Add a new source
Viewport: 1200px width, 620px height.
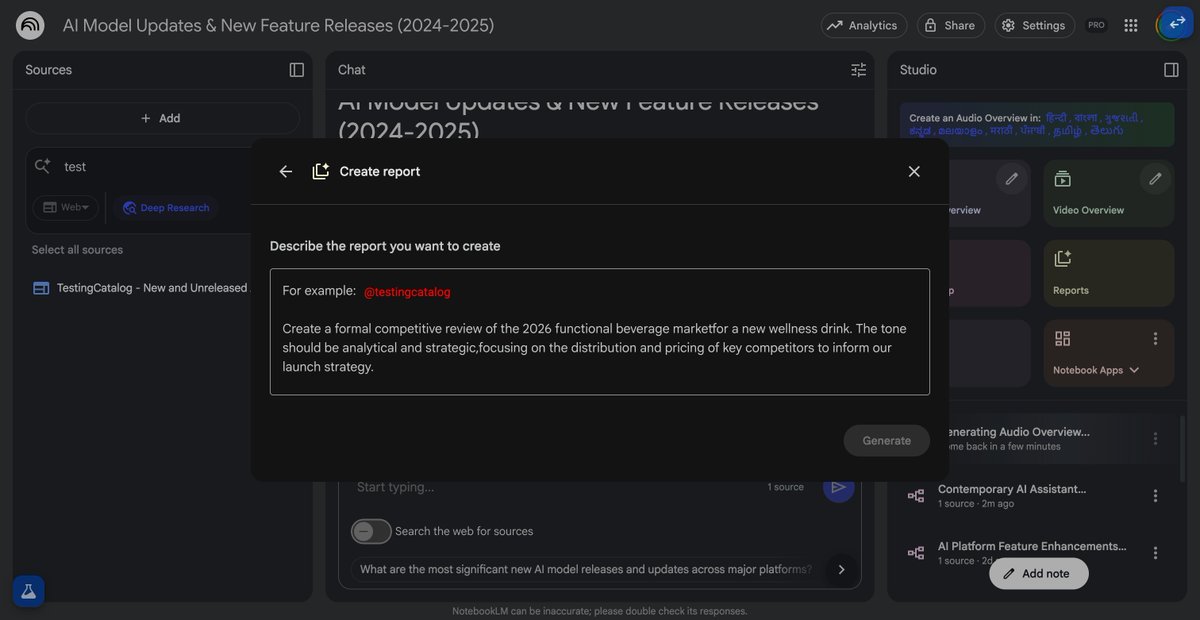point(162,118)
